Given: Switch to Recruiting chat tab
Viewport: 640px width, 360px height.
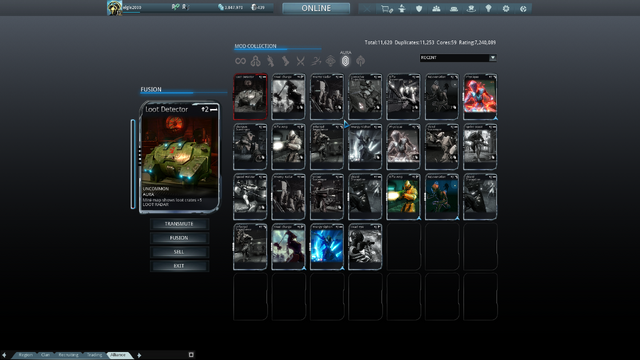Looking at the screenshot, I should (68, 355).
